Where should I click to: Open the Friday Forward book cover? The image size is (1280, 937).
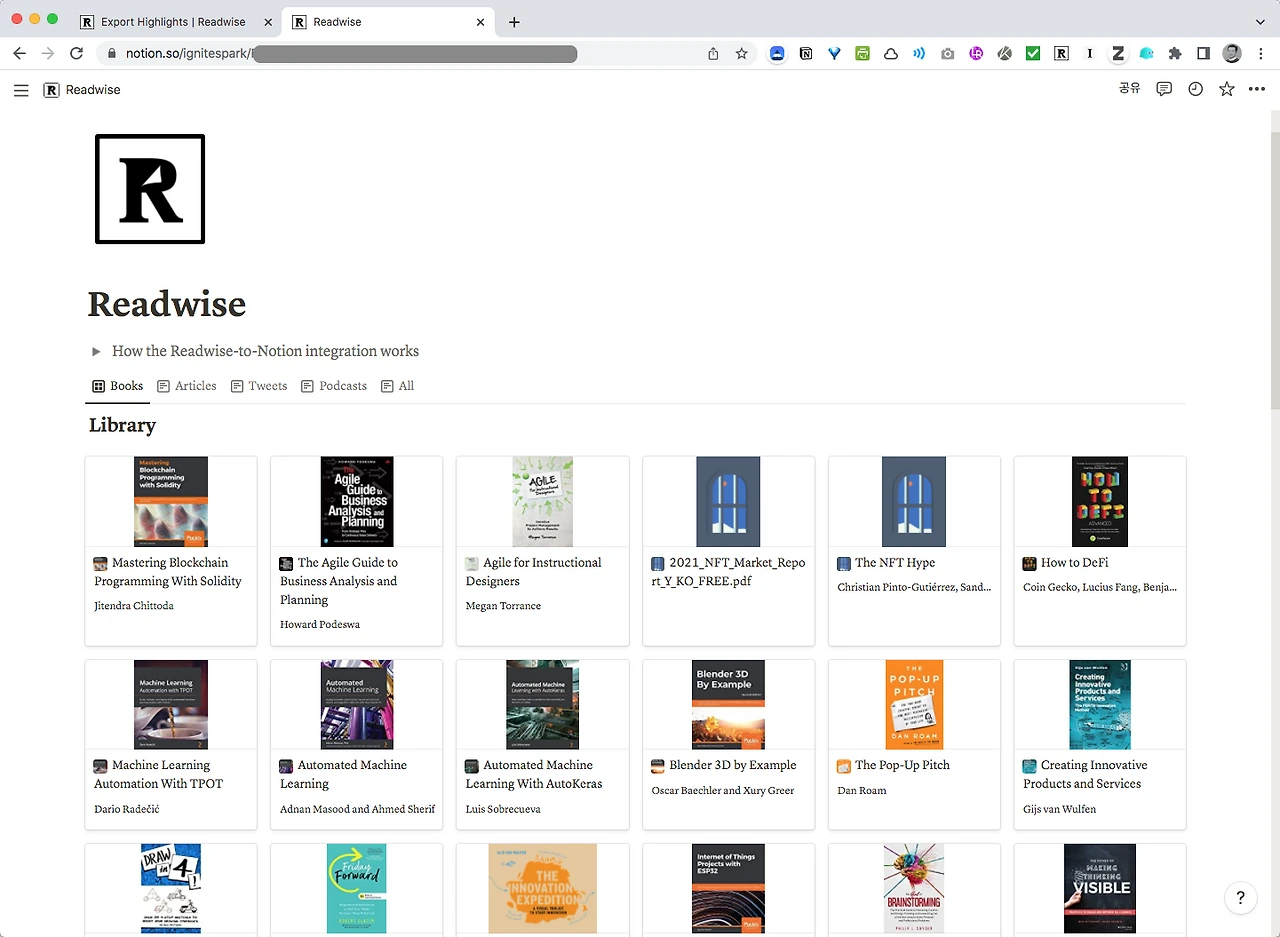(357, 888)
